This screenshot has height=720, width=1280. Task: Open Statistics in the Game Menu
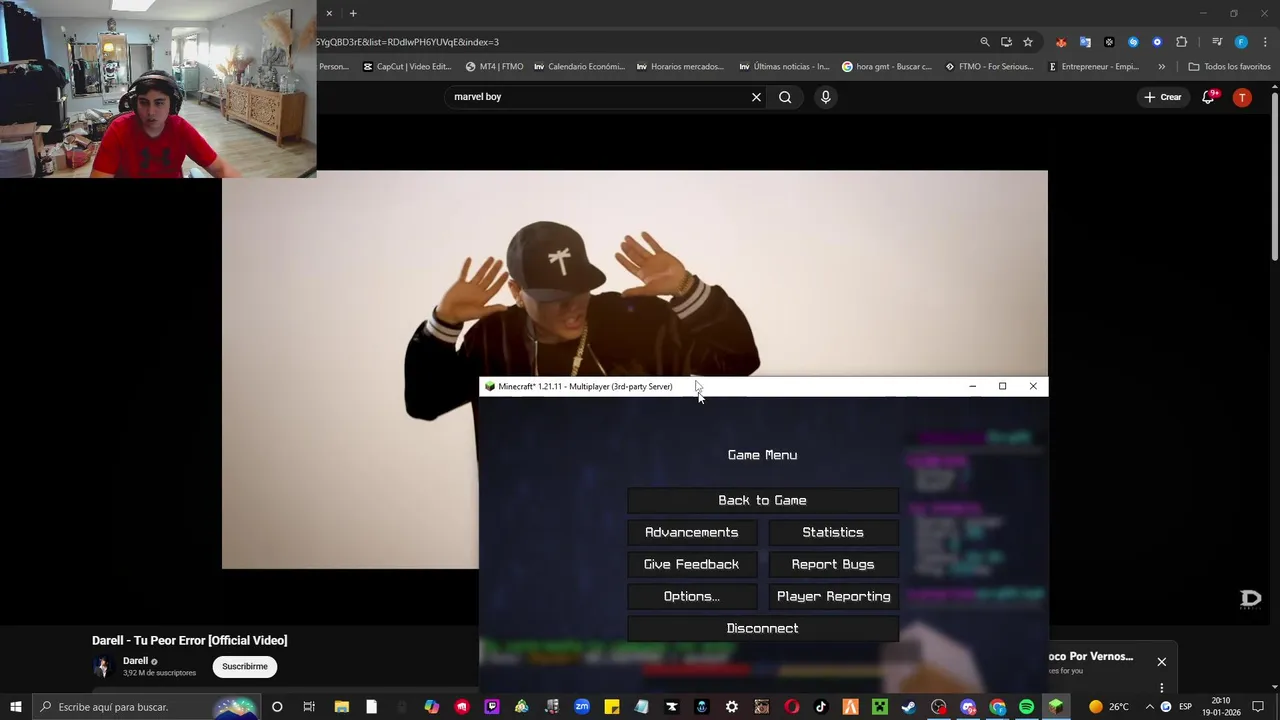(833, 532)
